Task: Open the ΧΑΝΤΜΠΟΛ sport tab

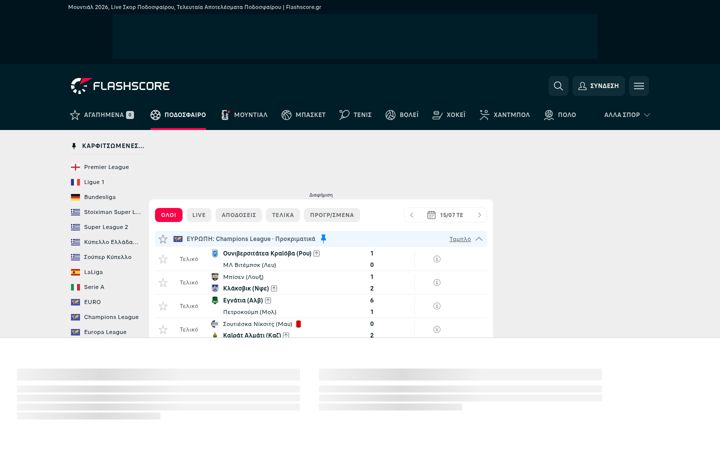Action: pyautogui.click(x=505, y=115)
